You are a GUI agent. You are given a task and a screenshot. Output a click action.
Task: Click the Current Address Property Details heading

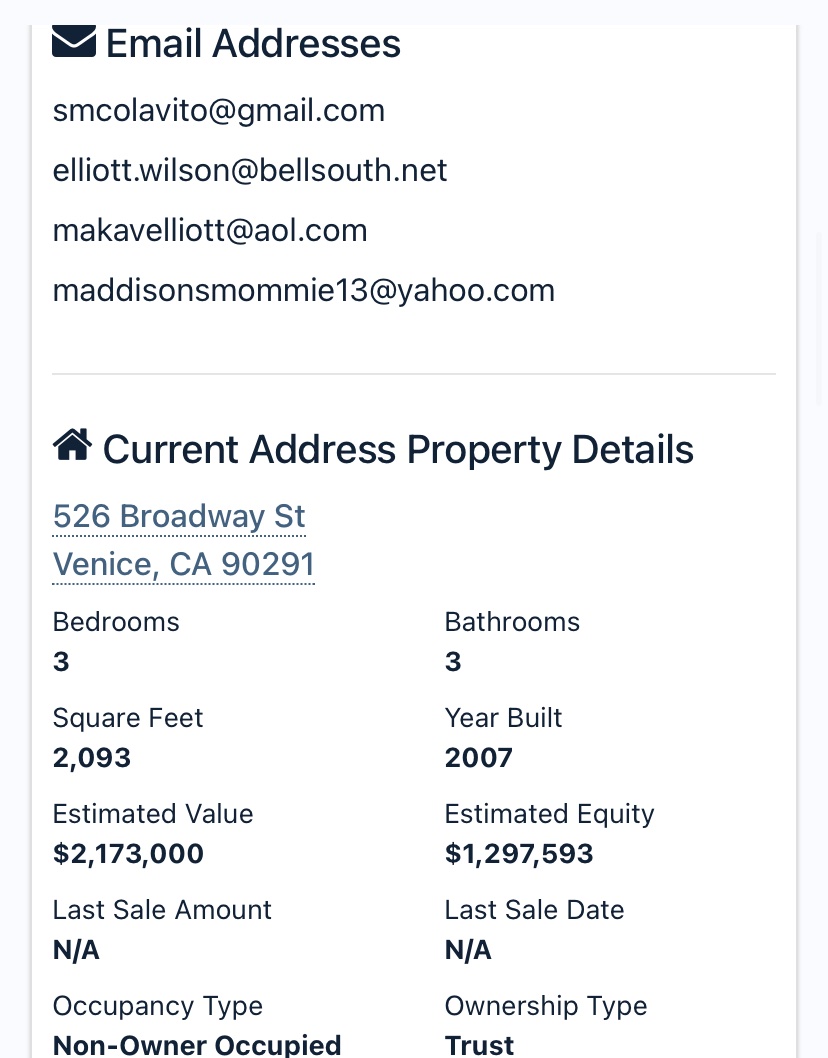(398, 449)
